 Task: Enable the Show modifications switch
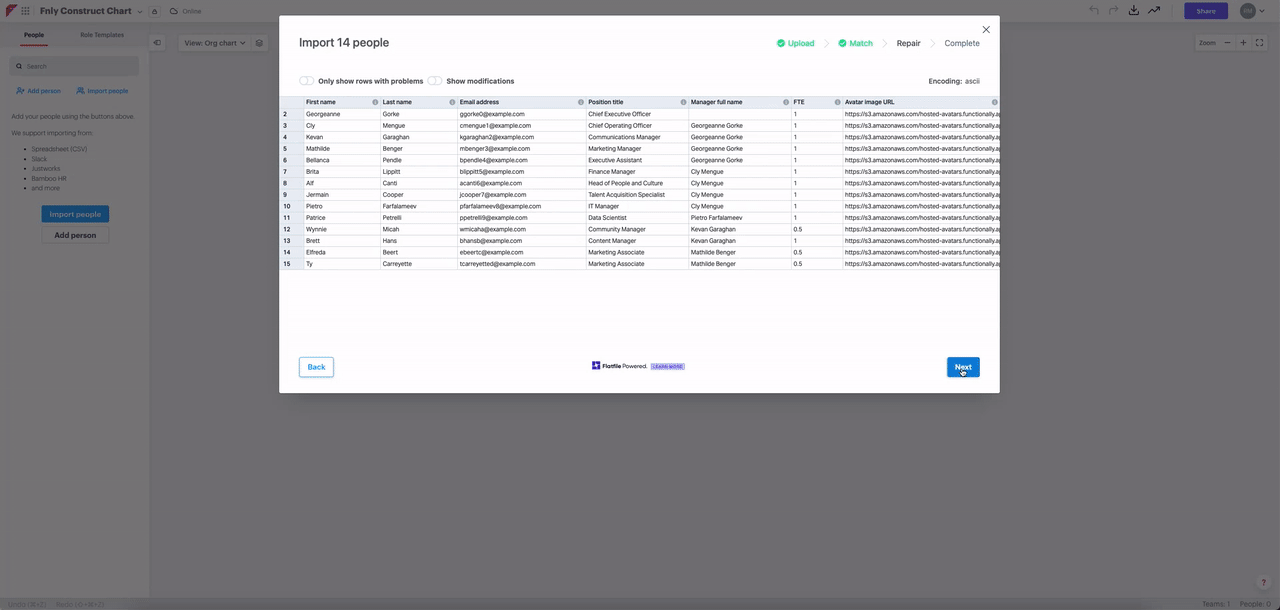[435, 81]
